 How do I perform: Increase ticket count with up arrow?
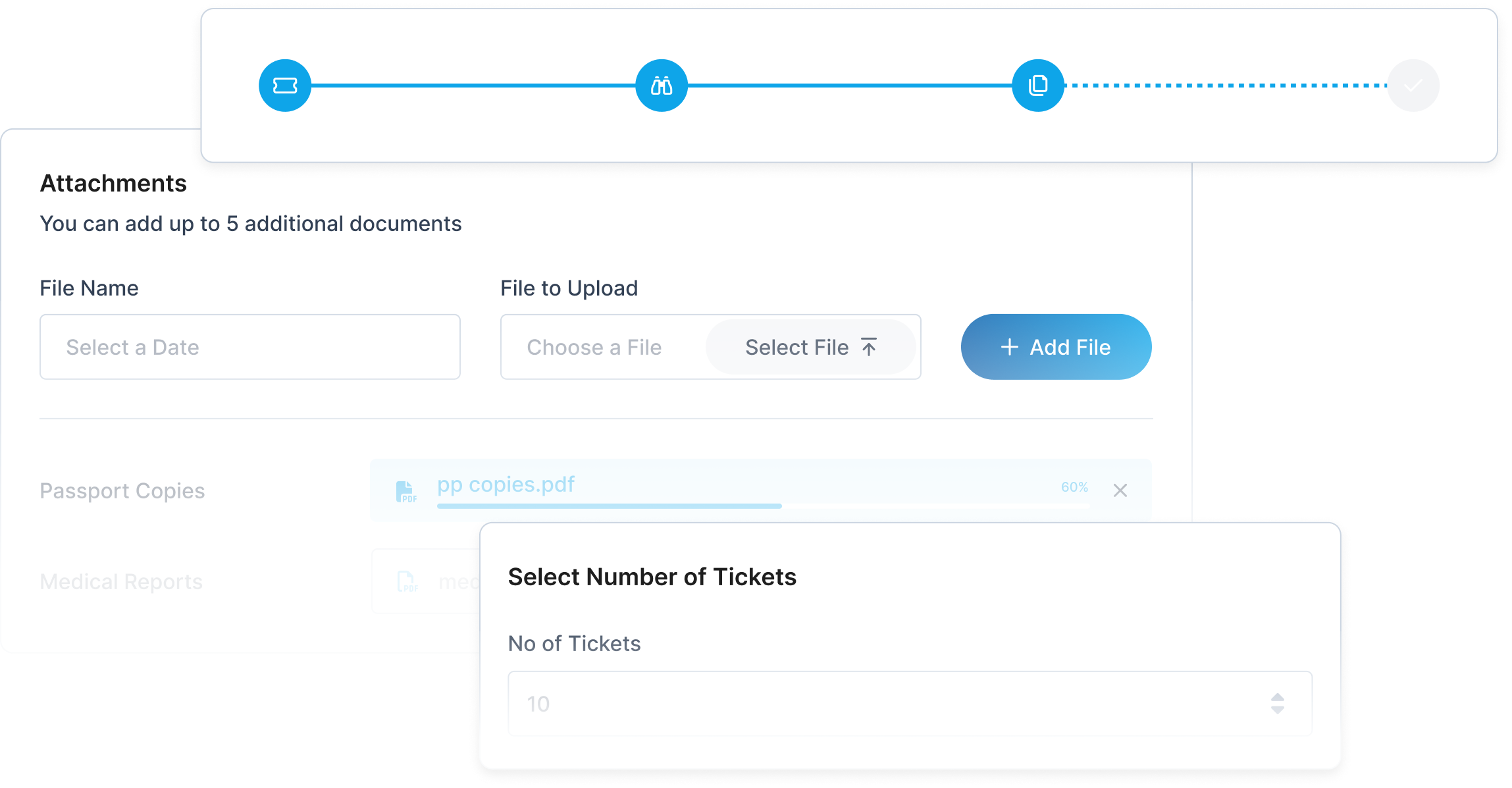[1278, 698]
